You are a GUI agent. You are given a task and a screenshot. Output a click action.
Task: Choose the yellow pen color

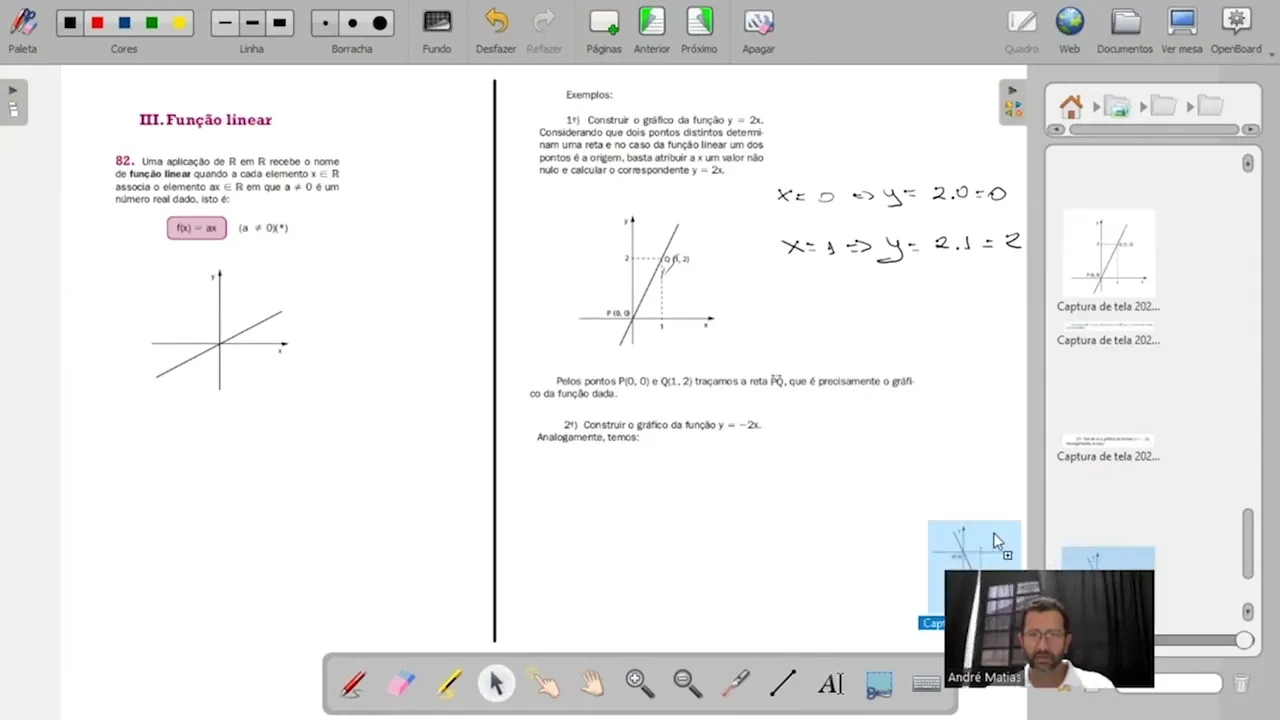click(179, 23)
